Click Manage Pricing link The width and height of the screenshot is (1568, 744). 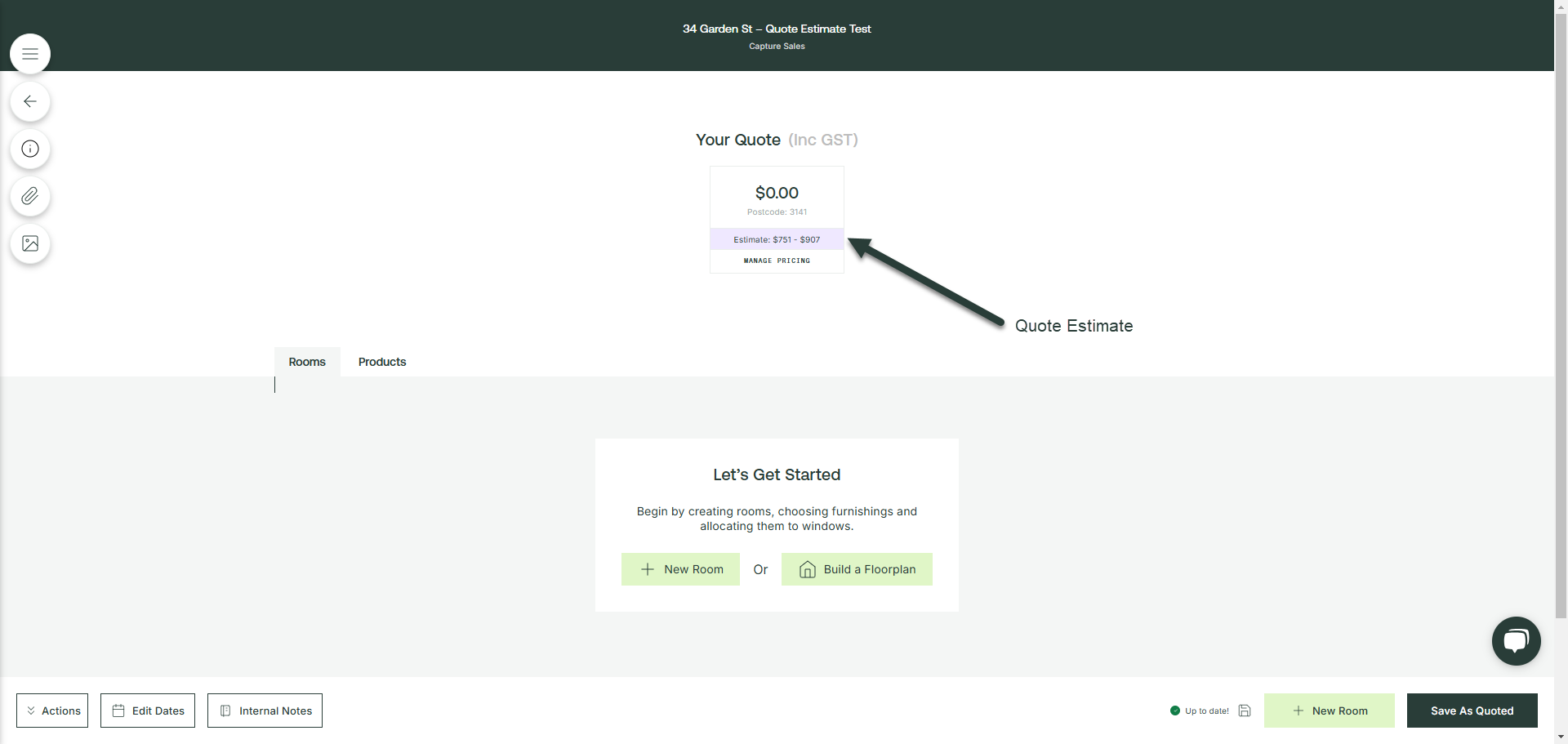coord(777,261)
